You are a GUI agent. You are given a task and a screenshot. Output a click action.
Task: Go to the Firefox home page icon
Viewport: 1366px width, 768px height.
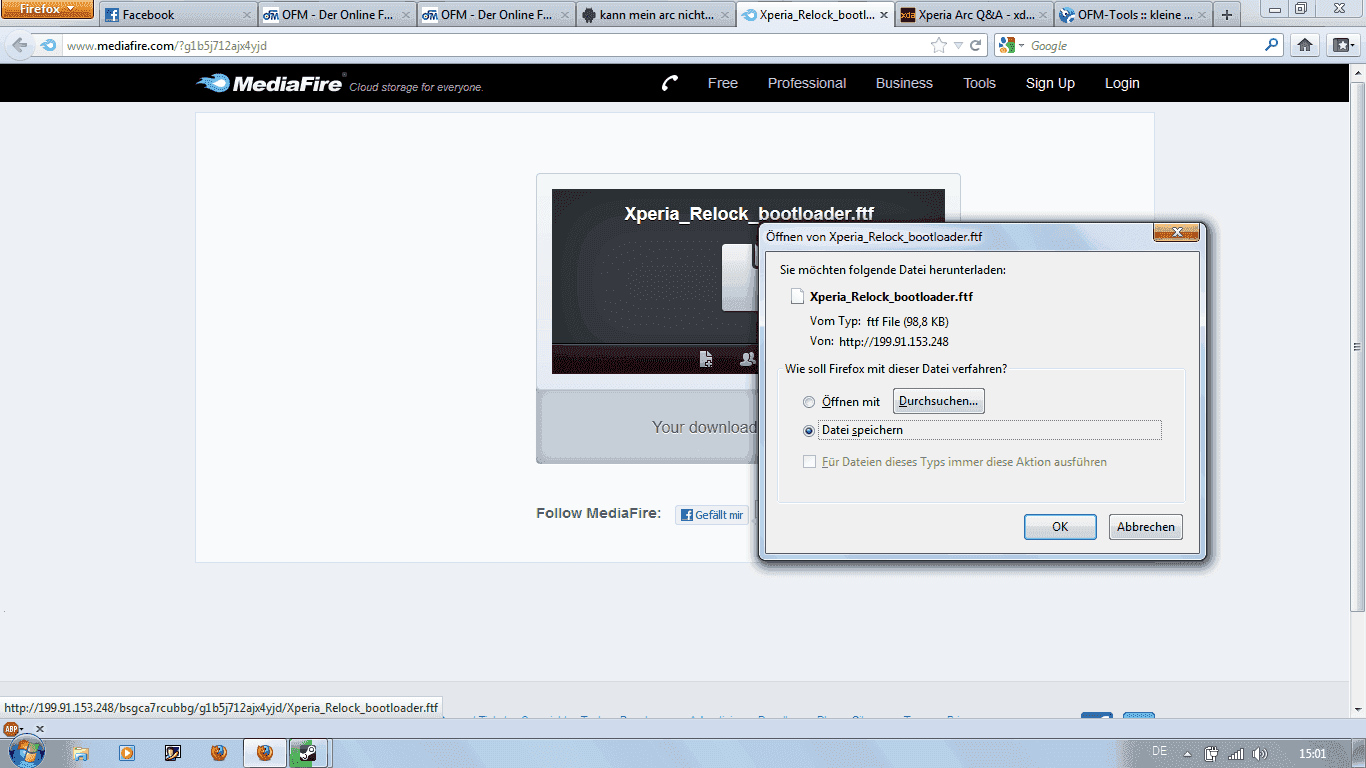(1305, 45)
